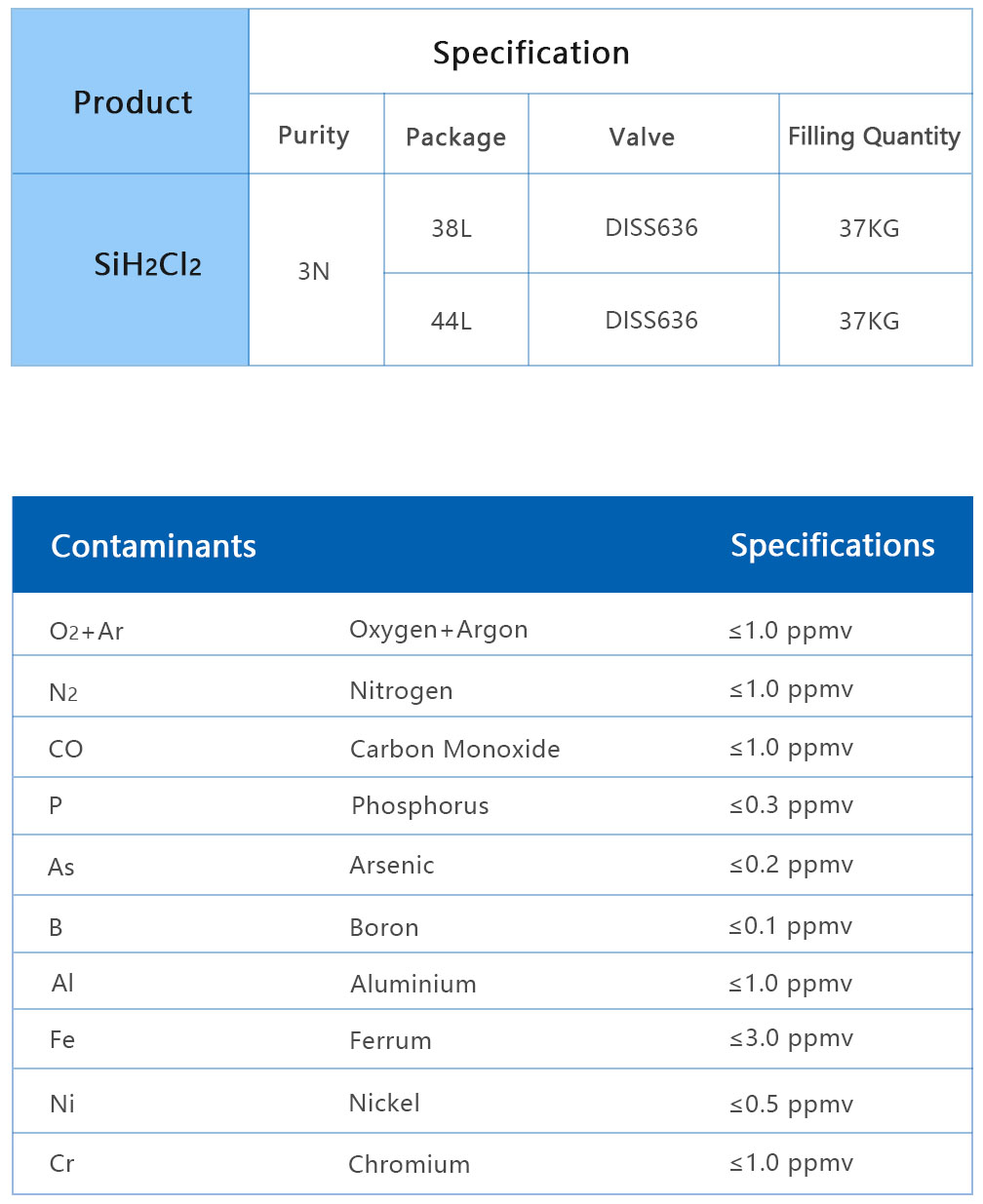Select the 38L package cell
The image size is (983, 1204).
[452, 228]
